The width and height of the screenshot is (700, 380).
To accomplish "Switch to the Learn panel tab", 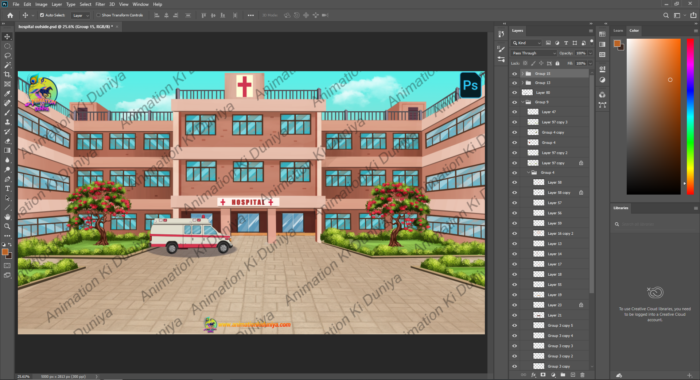I will pyautogui.click(x=618, y=31).
